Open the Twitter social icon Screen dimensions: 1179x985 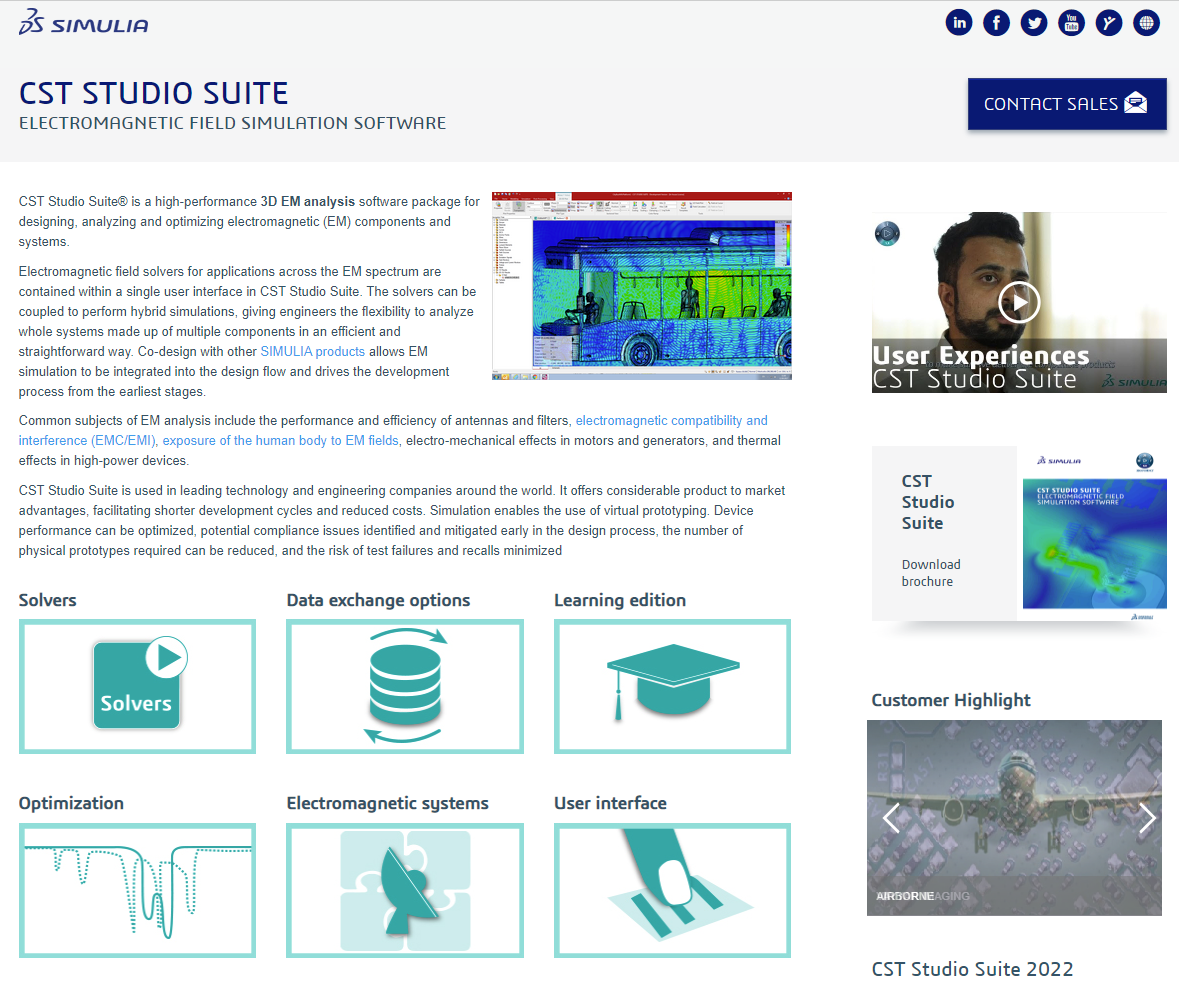tap(1034, 23)
